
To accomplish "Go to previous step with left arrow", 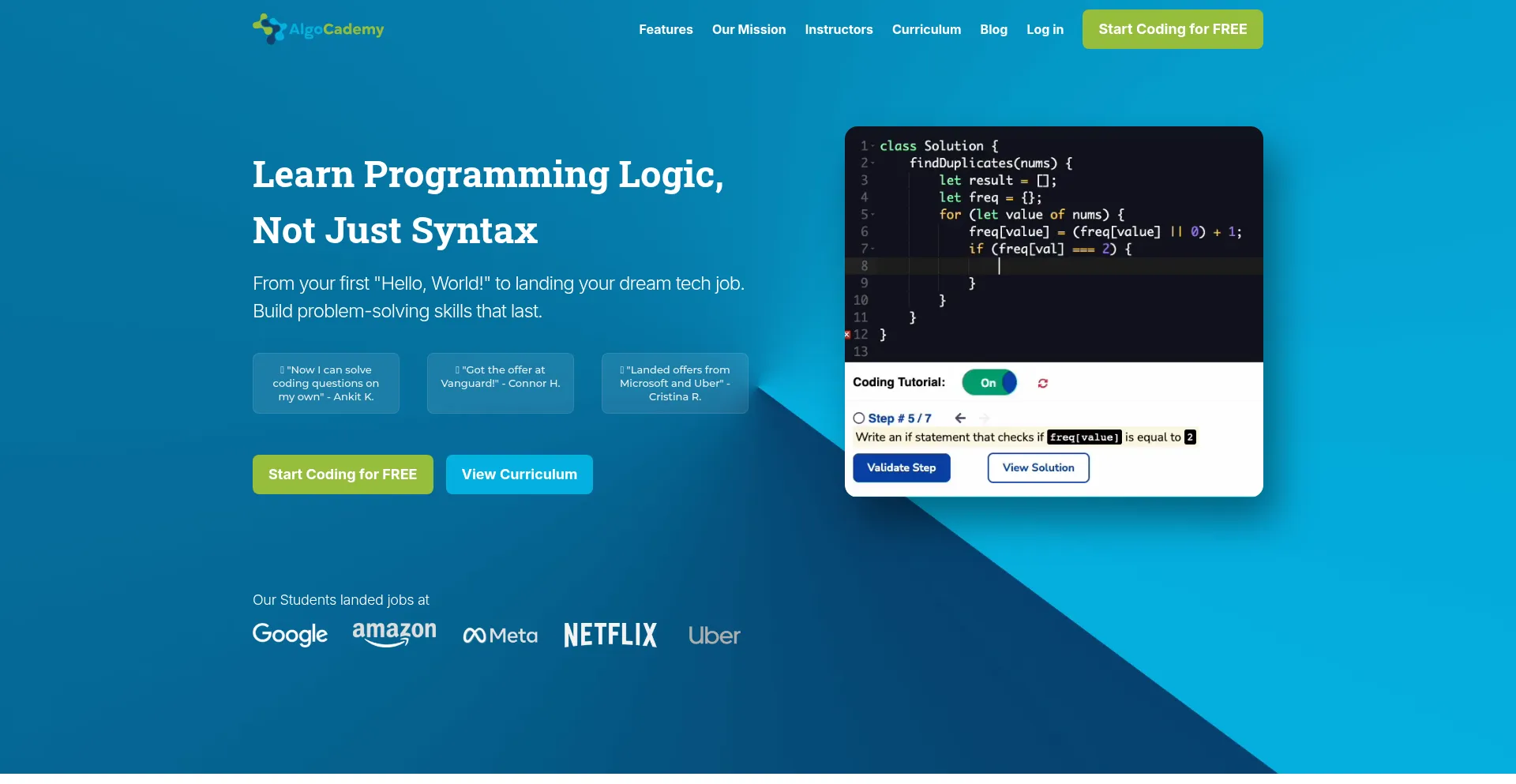I will 960,418.
